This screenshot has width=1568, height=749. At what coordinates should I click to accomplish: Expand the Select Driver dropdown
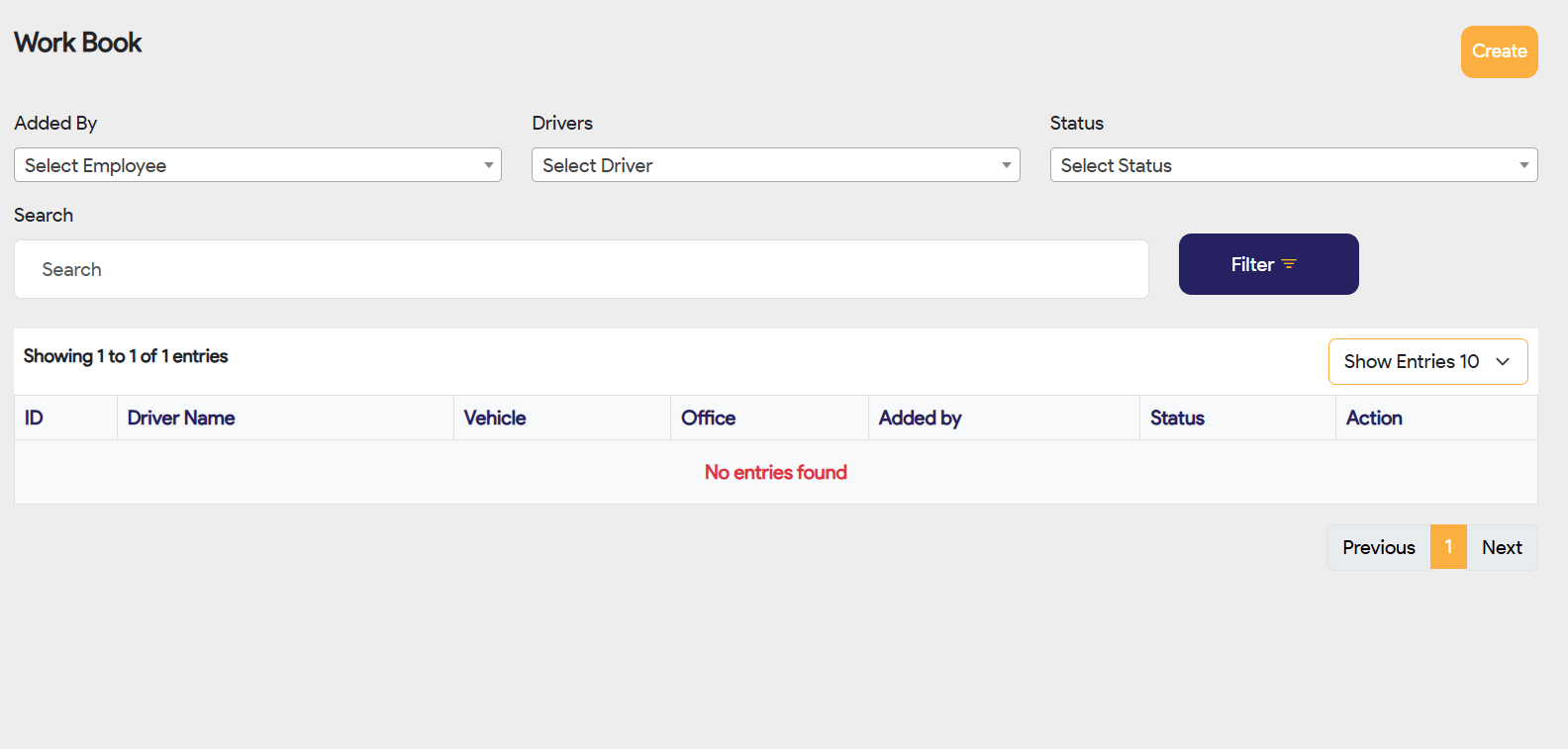click(775, 165)
